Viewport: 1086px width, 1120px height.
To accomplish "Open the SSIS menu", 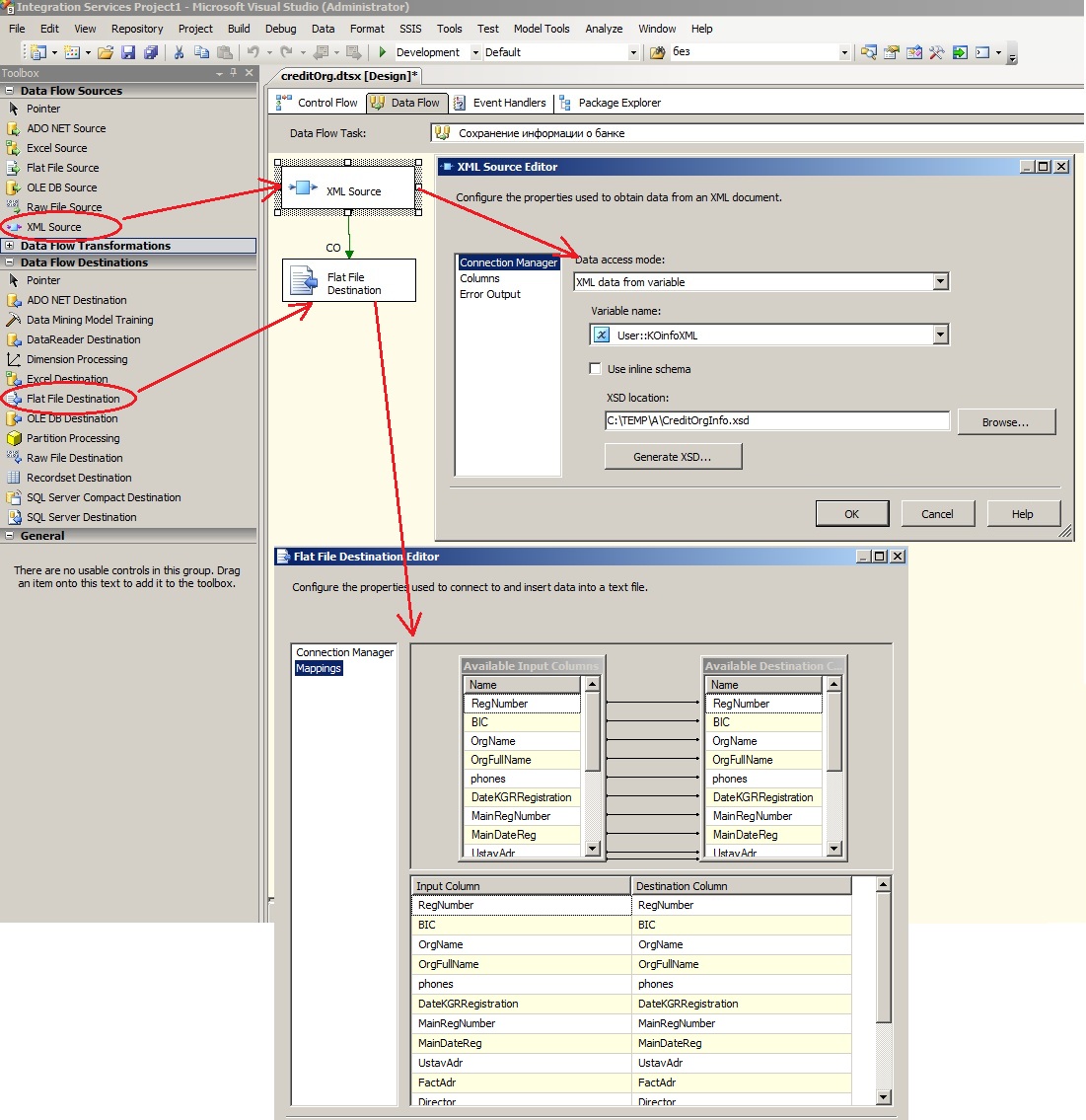I will 409,29.
